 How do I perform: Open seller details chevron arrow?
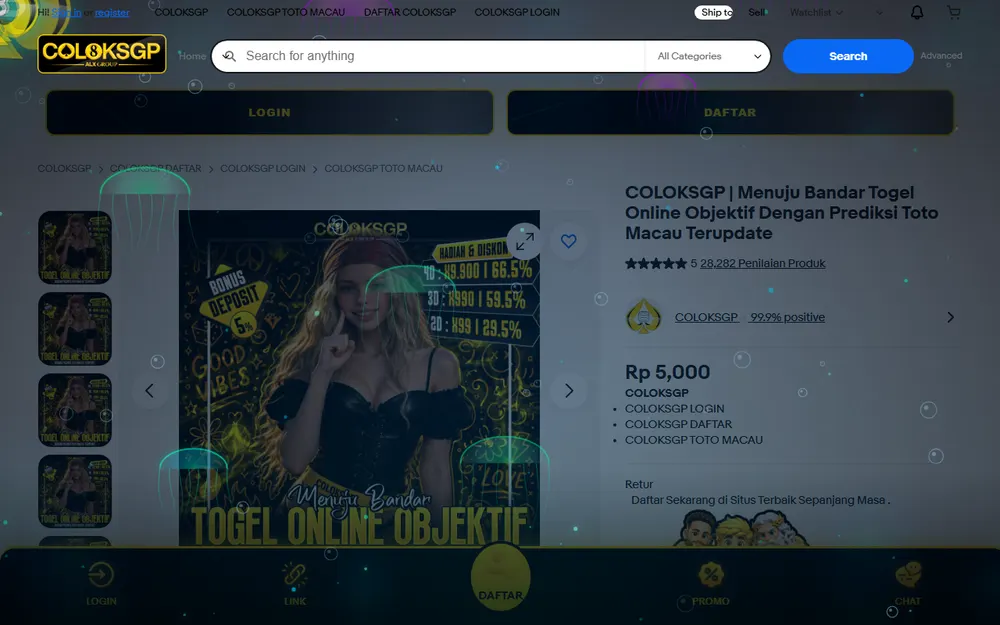pyautogui.click(x=950, y=317)
